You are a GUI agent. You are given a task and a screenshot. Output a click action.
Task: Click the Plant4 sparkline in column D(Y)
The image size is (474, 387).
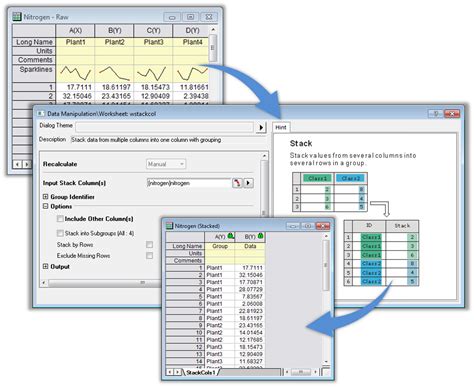pos(192,73)
